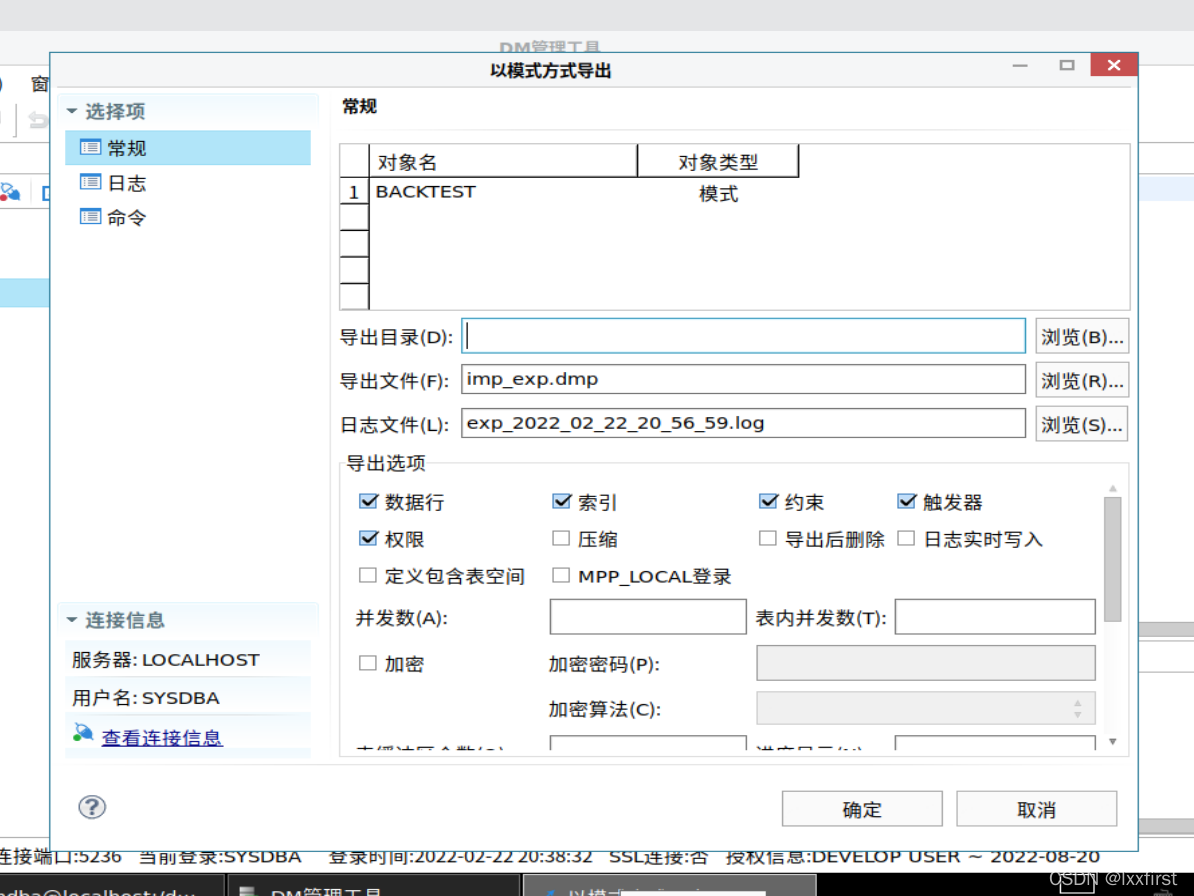Open the 查看连接信息 link

[x=161, y=737]
